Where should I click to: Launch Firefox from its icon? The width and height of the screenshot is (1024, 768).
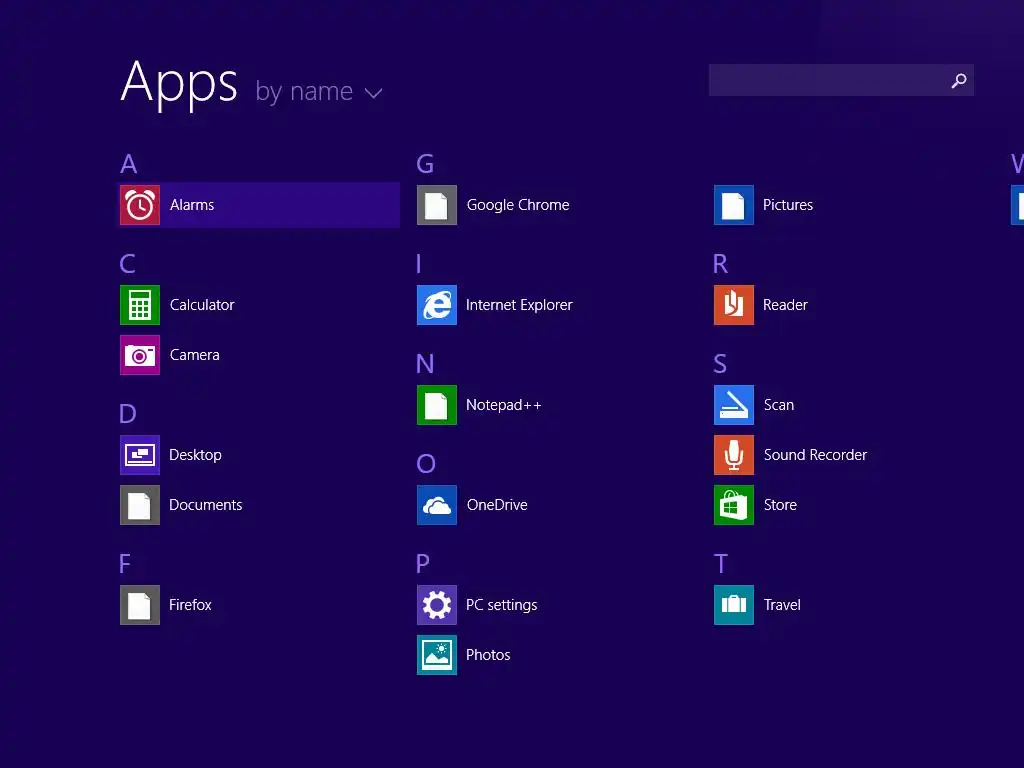click(140, 605)
